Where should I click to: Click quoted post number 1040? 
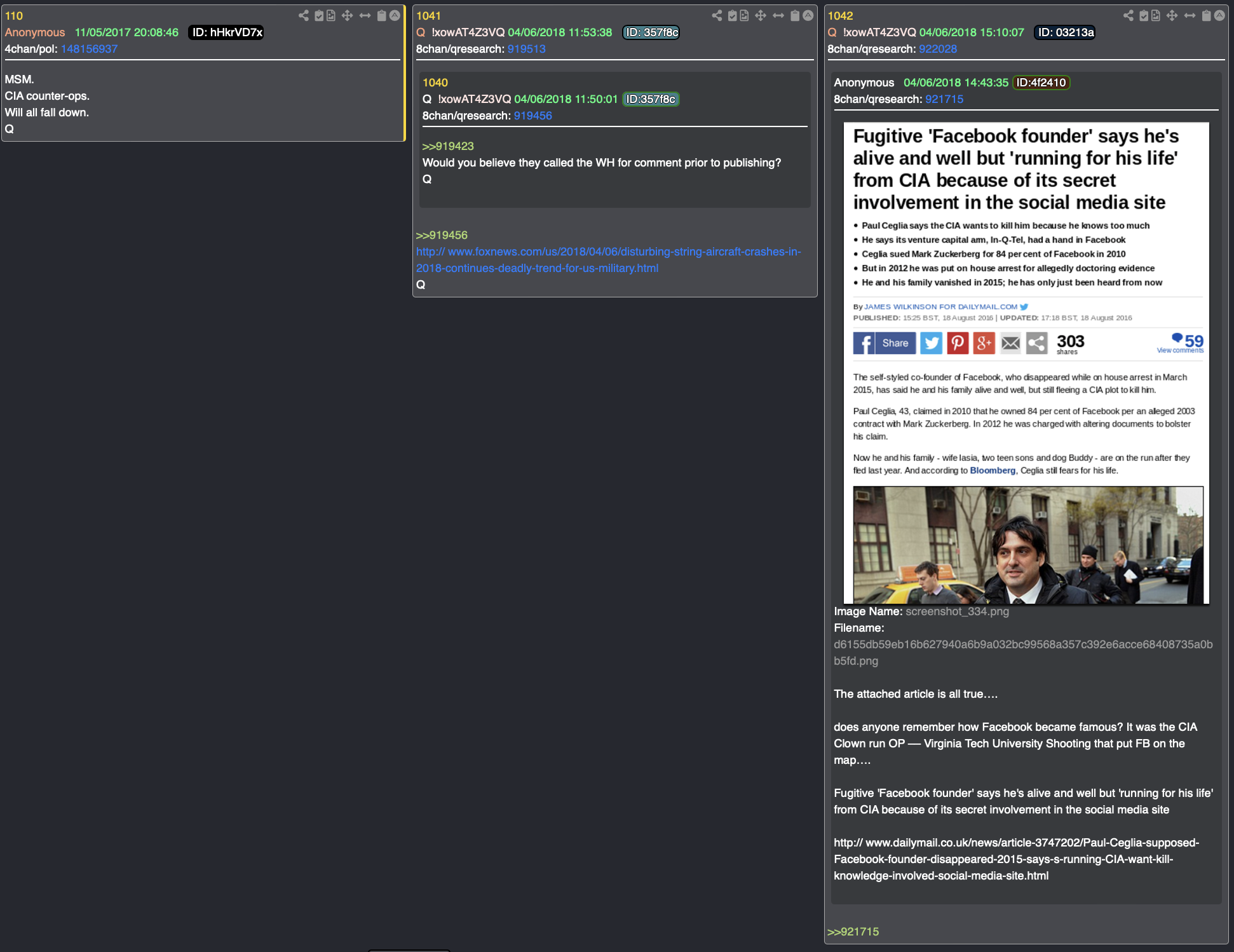pos(435,83)
